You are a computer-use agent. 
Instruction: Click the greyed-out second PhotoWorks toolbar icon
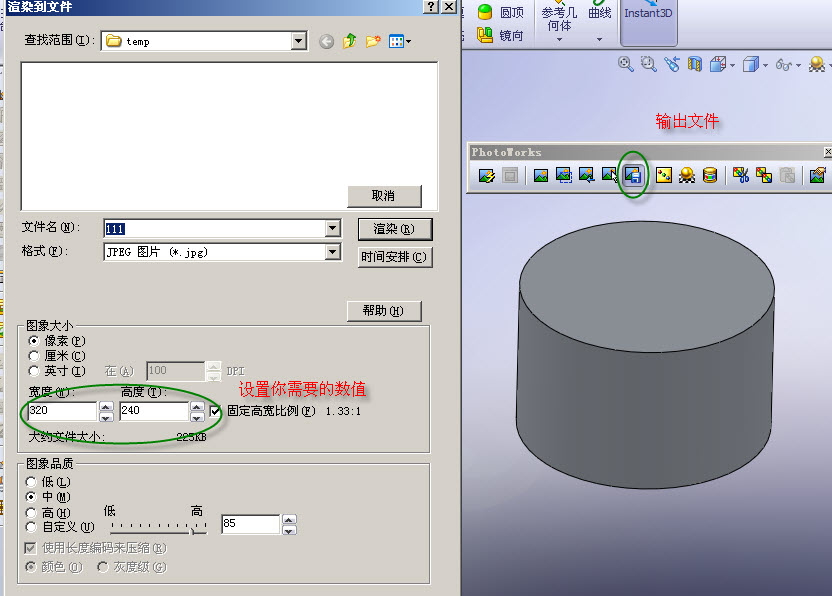(x=510, y=175)
